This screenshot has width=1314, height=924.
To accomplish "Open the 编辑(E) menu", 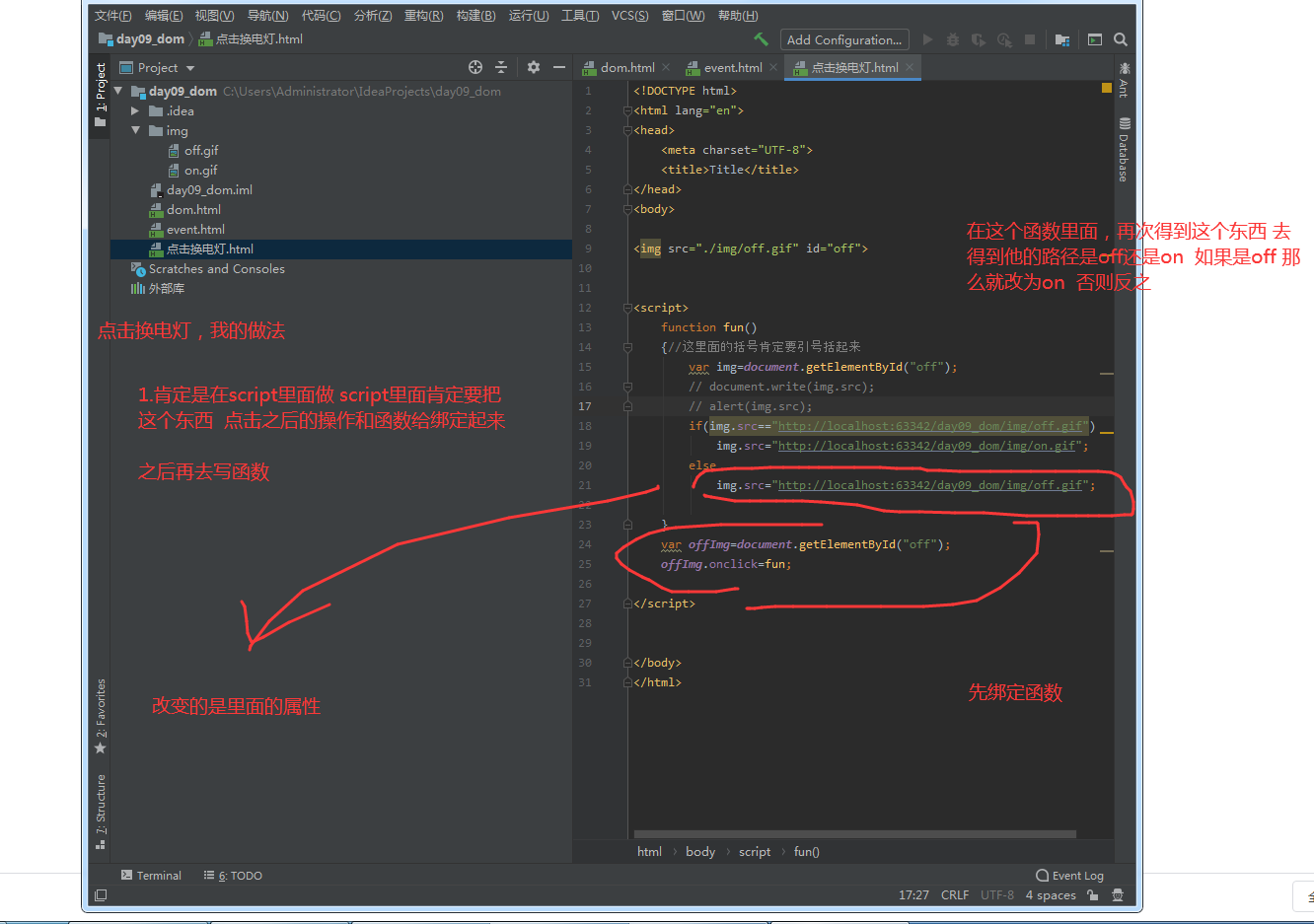I will click(x=164, y=15).
